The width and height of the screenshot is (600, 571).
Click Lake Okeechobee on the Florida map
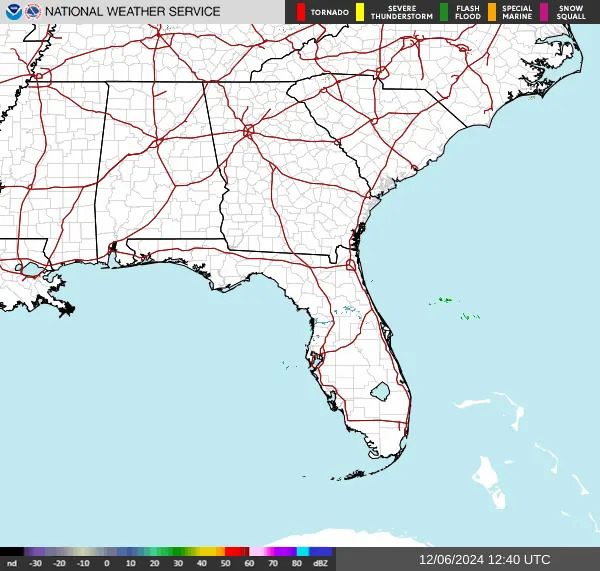point(379,390)
